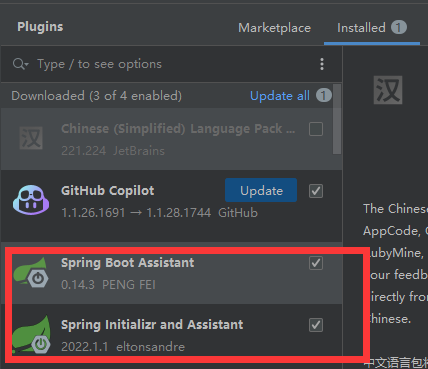
Task: Disable the GitHub Copilot plugin checkbox
Action: [316, 191]
